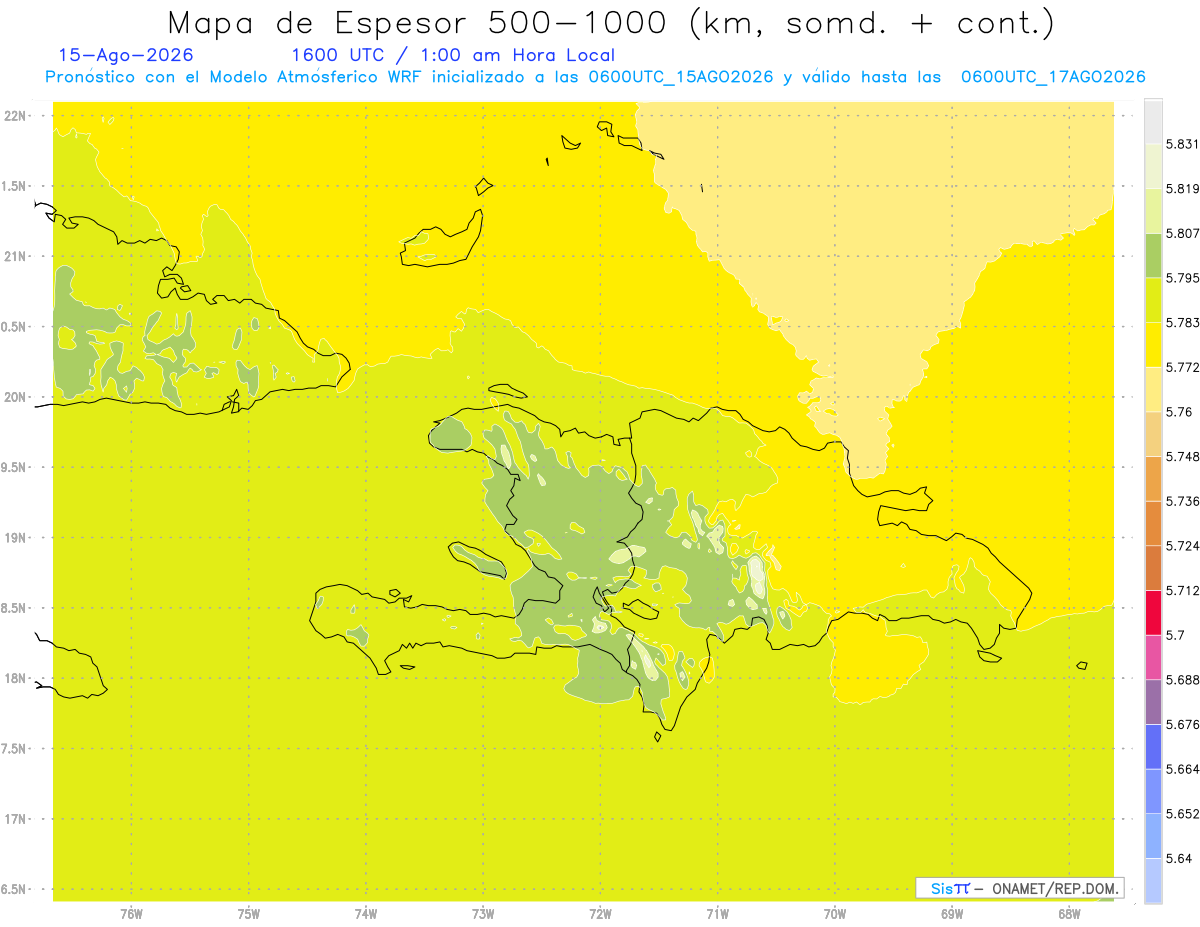The height and width of the screenshot is (927, 1200).
Task: Click the latitude label 19N
Action: pos(15,538)
